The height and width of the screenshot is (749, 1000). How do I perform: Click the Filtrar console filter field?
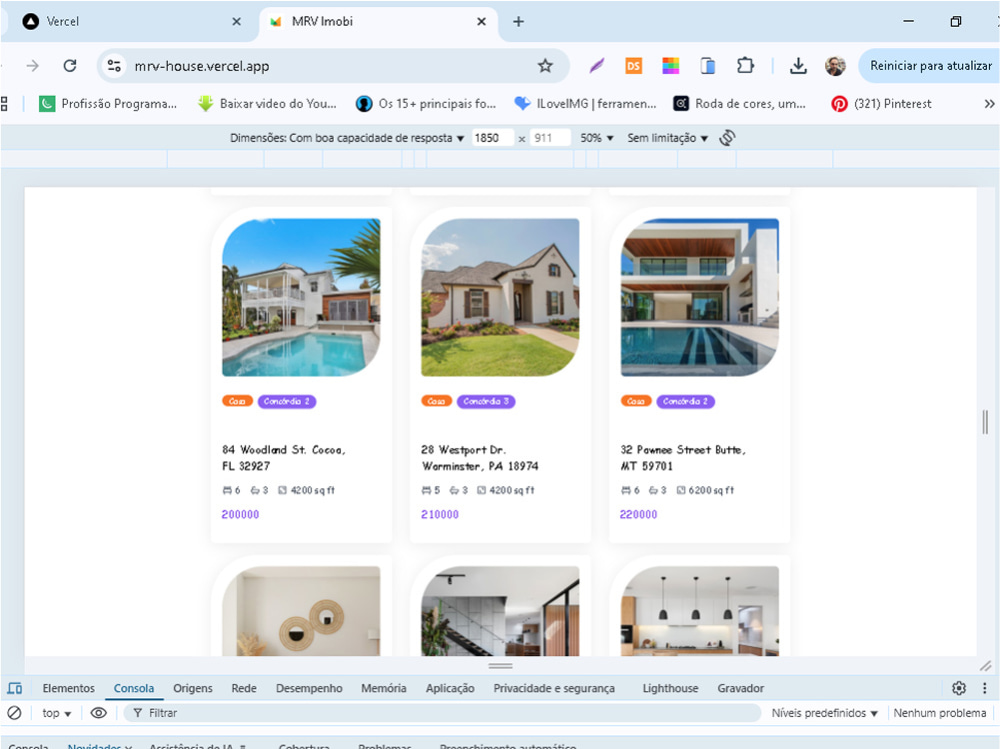click(x=443, y=713)
